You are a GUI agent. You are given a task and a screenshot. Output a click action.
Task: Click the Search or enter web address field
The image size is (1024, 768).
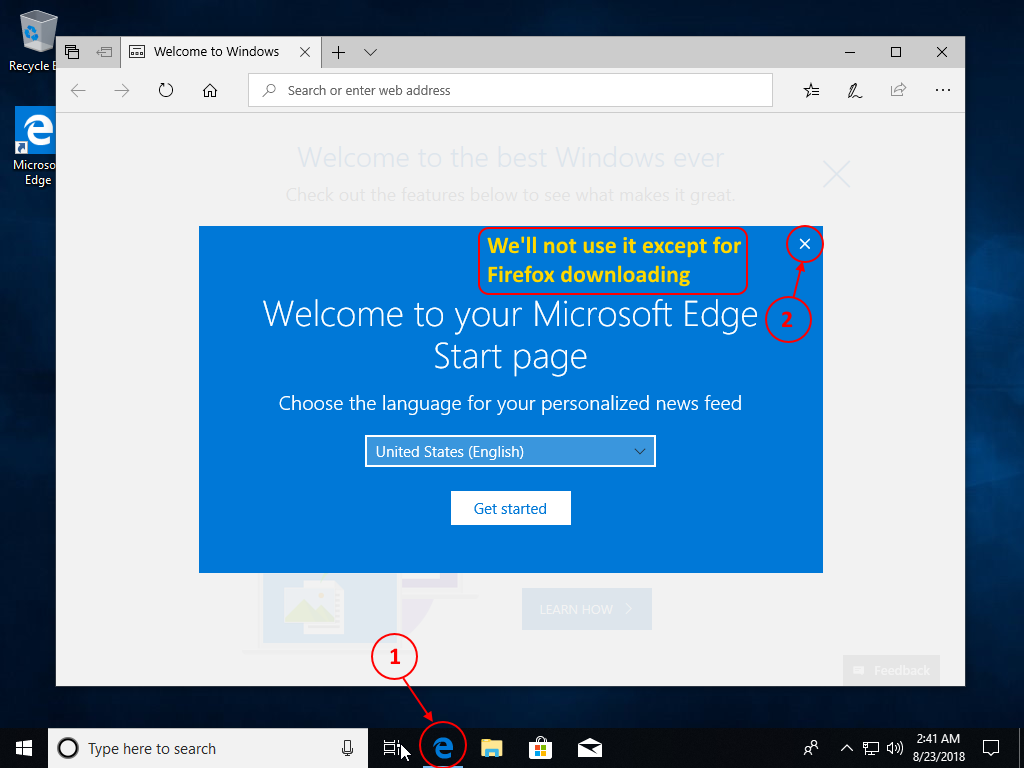coord(510,90)
